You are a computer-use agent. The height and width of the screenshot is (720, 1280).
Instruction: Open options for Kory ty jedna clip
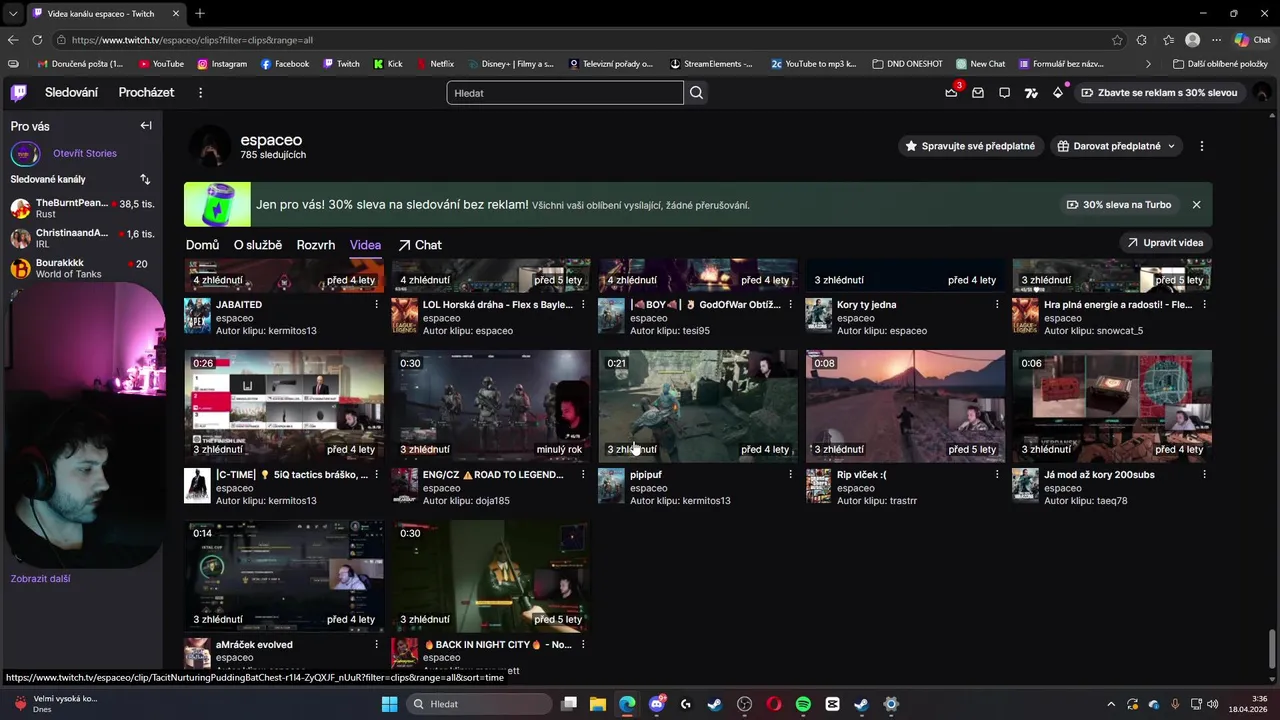point(997,304)
